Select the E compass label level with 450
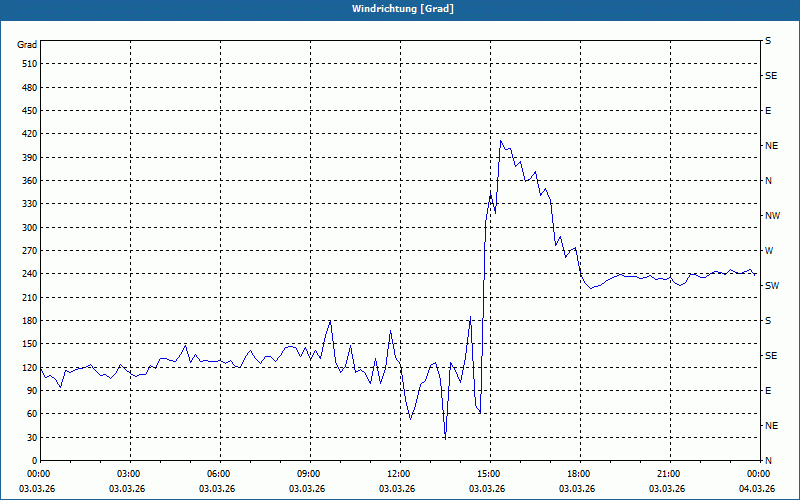 tap(768, 111)
